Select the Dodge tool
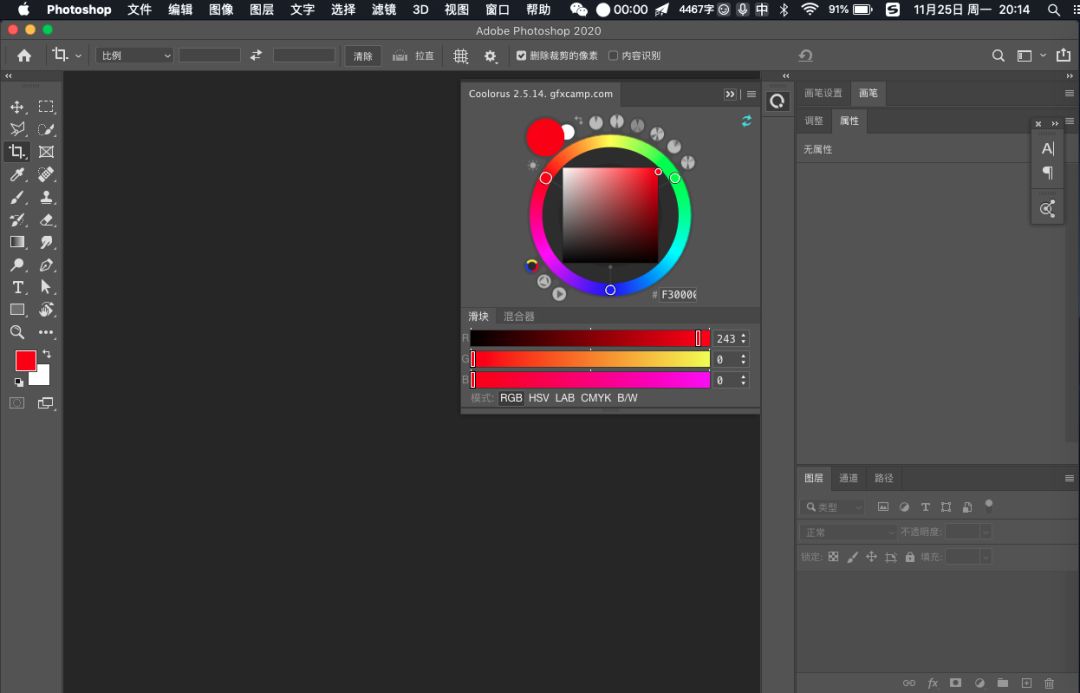Viewport: 1080px width, 693px height. point(17,265)
